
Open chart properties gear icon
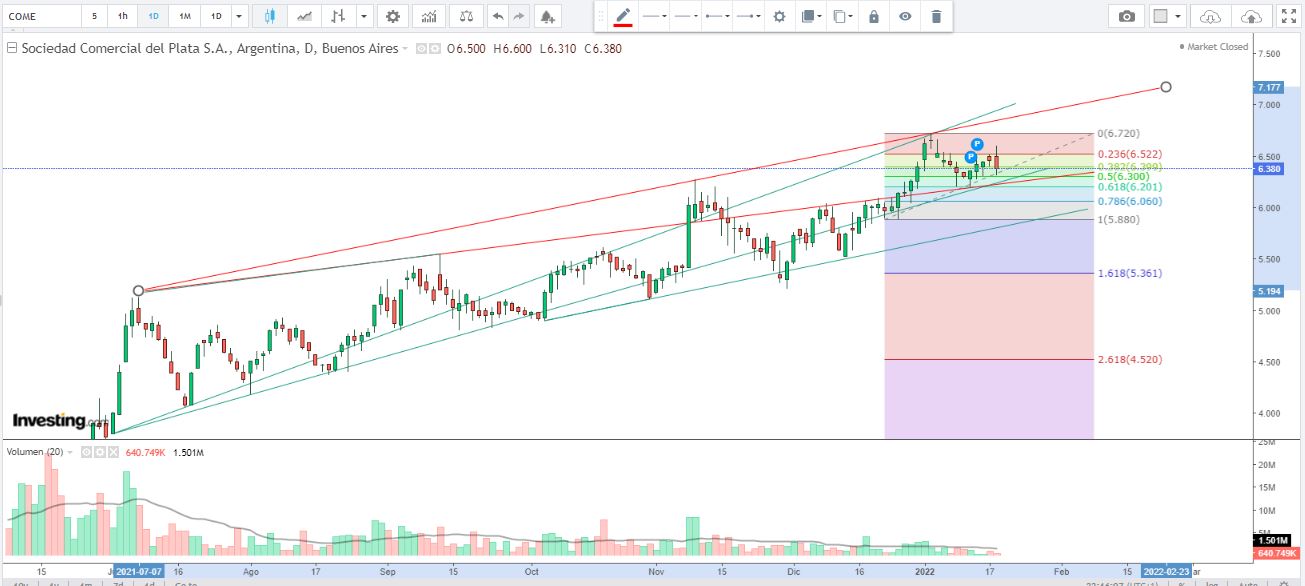pyautogui.click(x=393, y=16)
